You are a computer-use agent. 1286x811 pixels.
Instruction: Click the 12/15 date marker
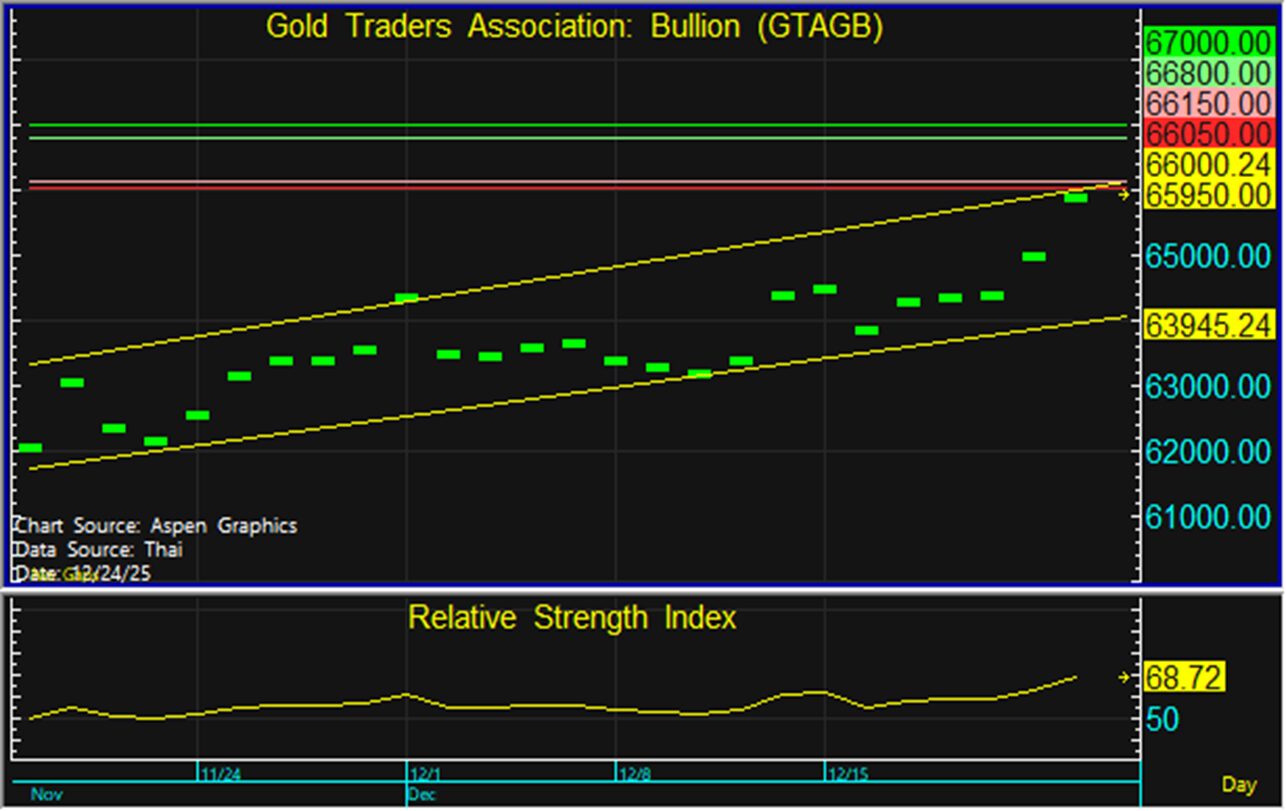pyautogui.click(x=847, y=774)
